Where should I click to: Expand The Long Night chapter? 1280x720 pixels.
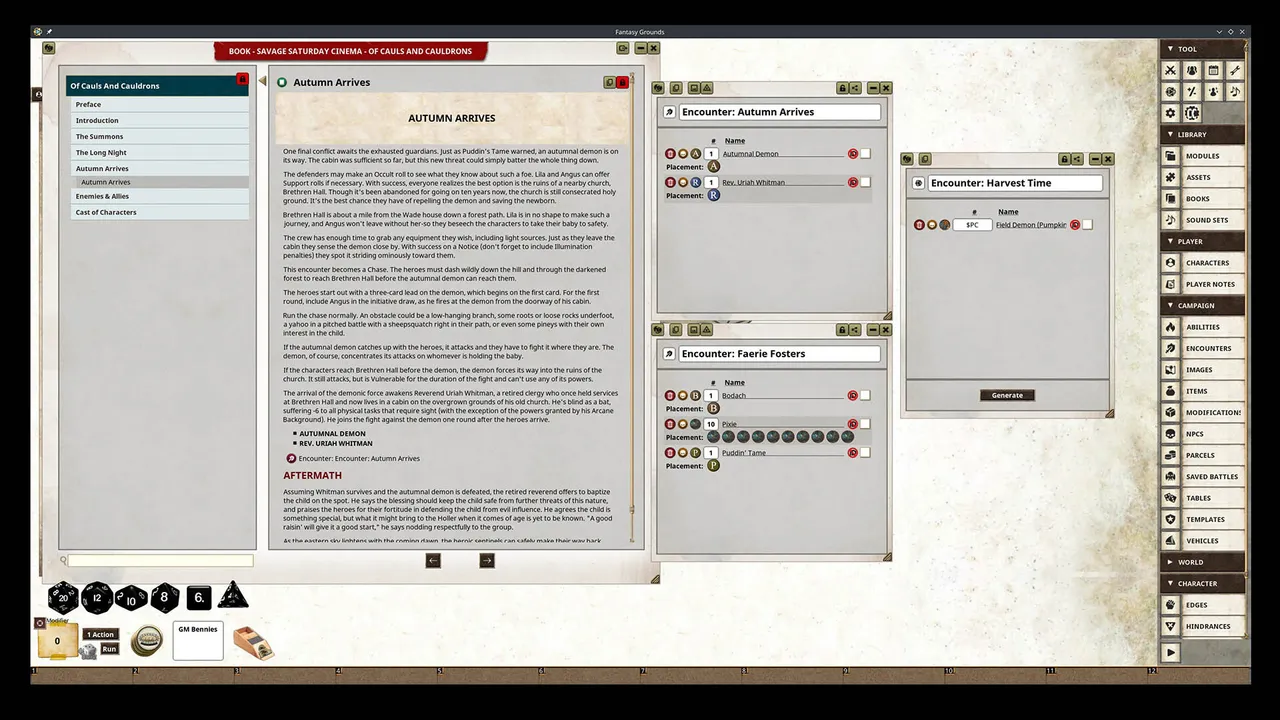[158, 153]
